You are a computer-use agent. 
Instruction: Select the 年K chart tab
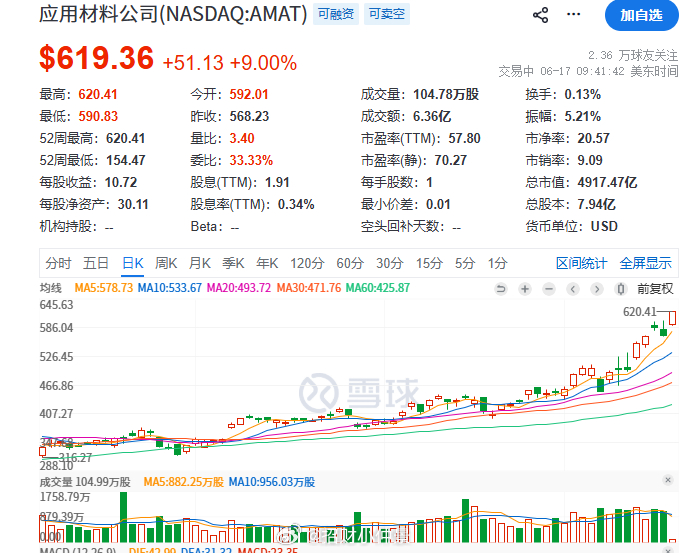click(267, 263)
